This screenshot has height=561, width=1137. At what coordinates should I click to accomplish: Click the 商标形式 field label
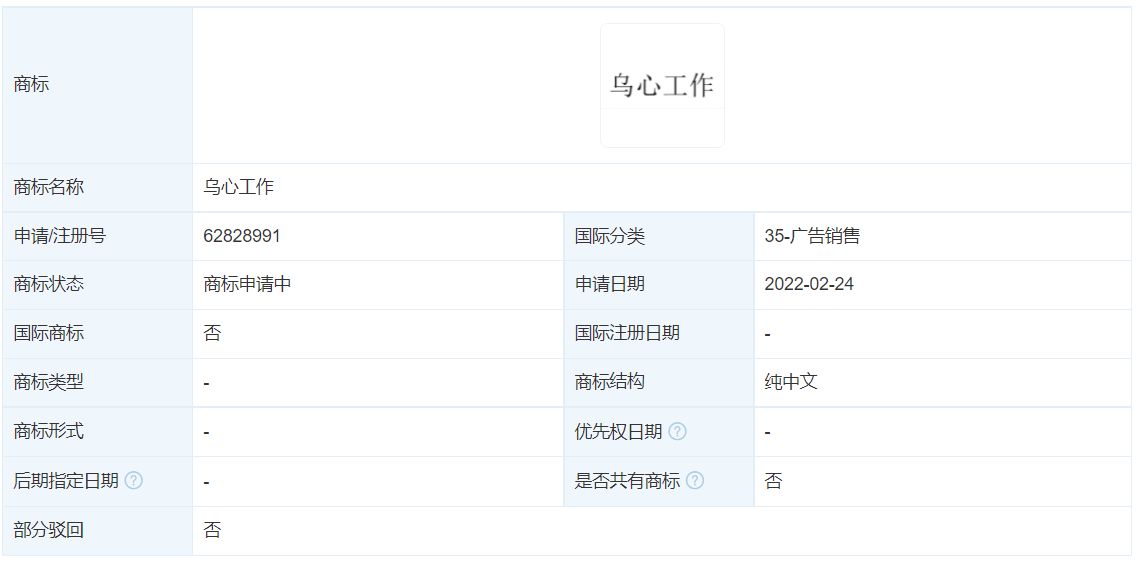pos(49,431)
